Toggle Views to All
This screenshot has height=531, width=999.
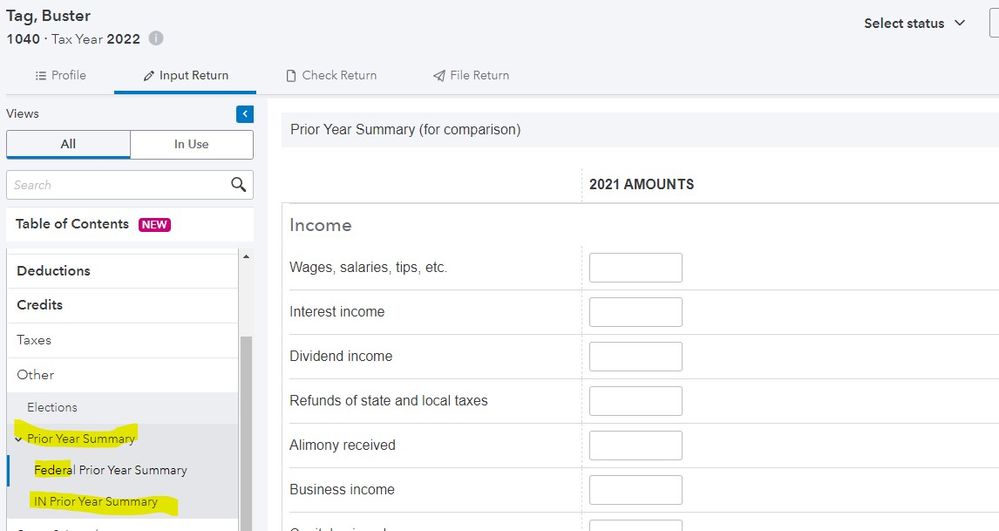(68, 144)
